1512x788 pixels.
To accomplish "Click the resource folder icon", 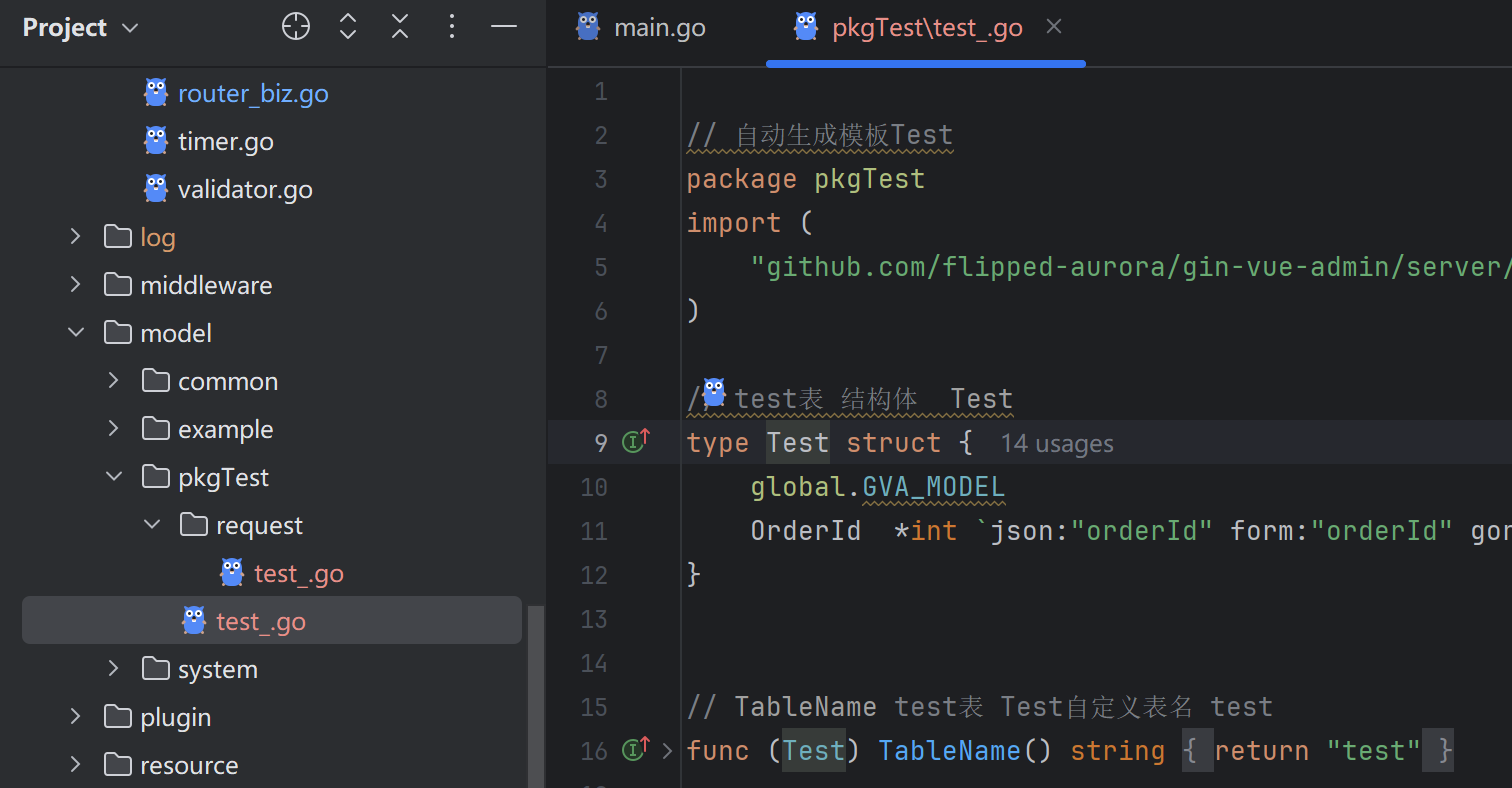I will coord(118,765).
